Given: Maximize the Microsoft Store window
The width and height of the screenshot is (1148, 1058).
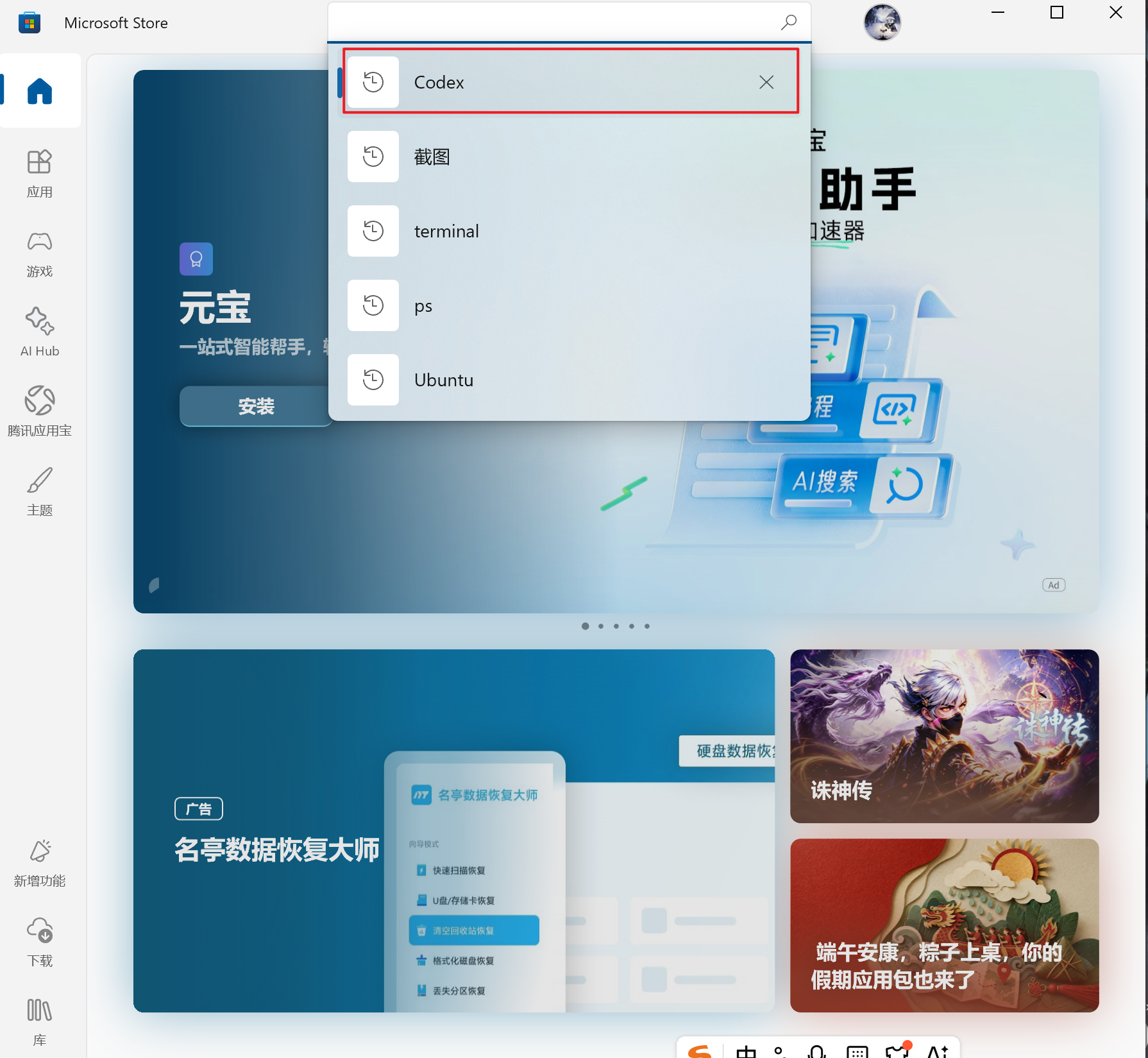Looking at the screenshot, I should pos(1057,13).
